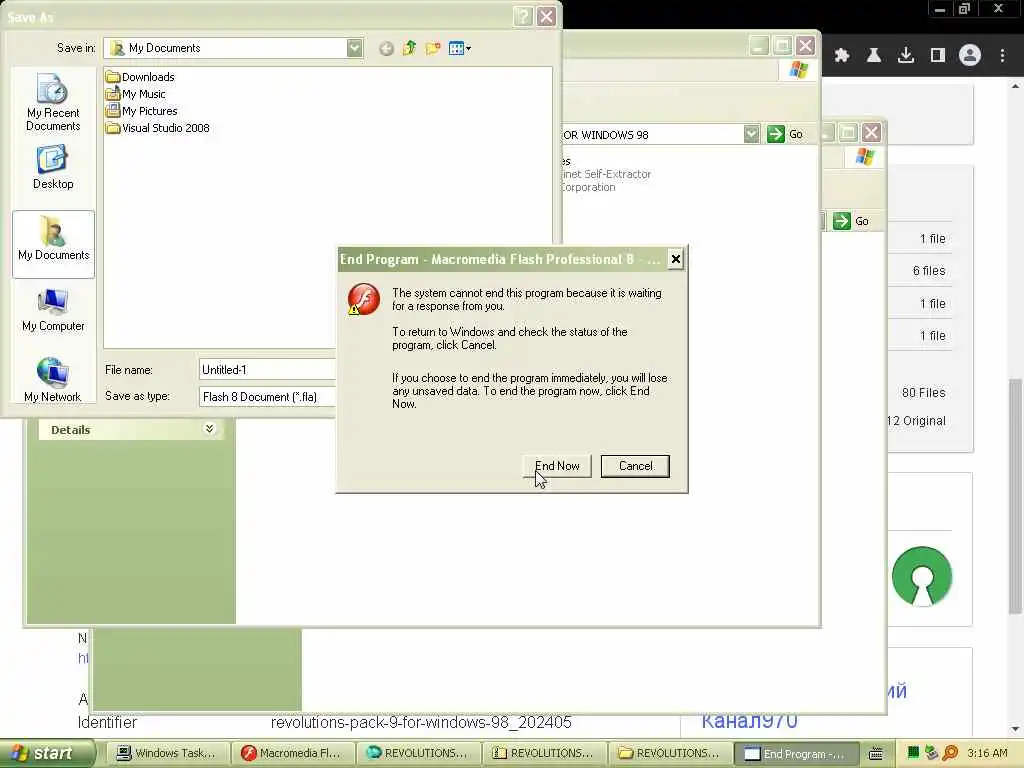Image resolution: width=1024 pixels, height=768 pixels.
Task: Switch to Macromedia Flash taskbar item
Action: click(x=293, y=753)
